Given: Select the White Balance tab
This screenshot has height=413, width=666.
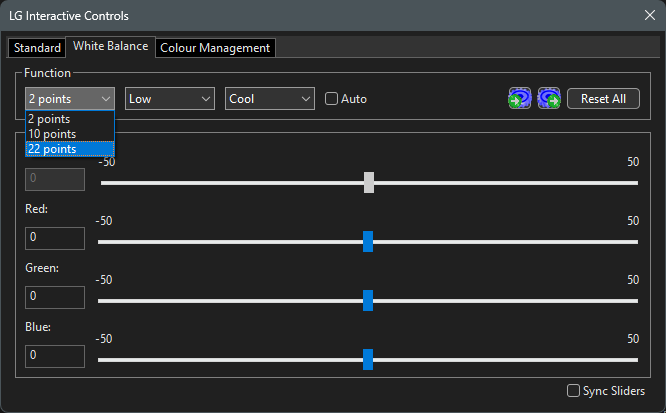Looking at the screenshot, I should 110,47.
